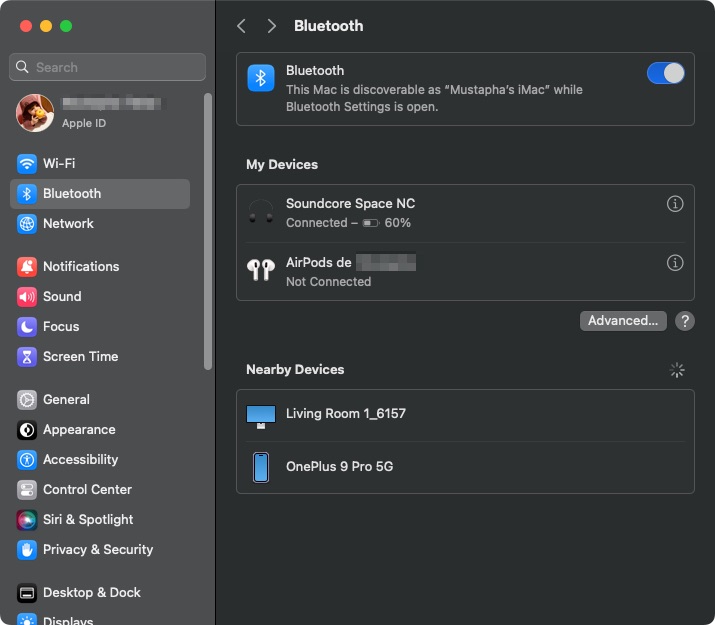Open info for Soundcore Space NC
715x625 pixels.
[675, 204]
